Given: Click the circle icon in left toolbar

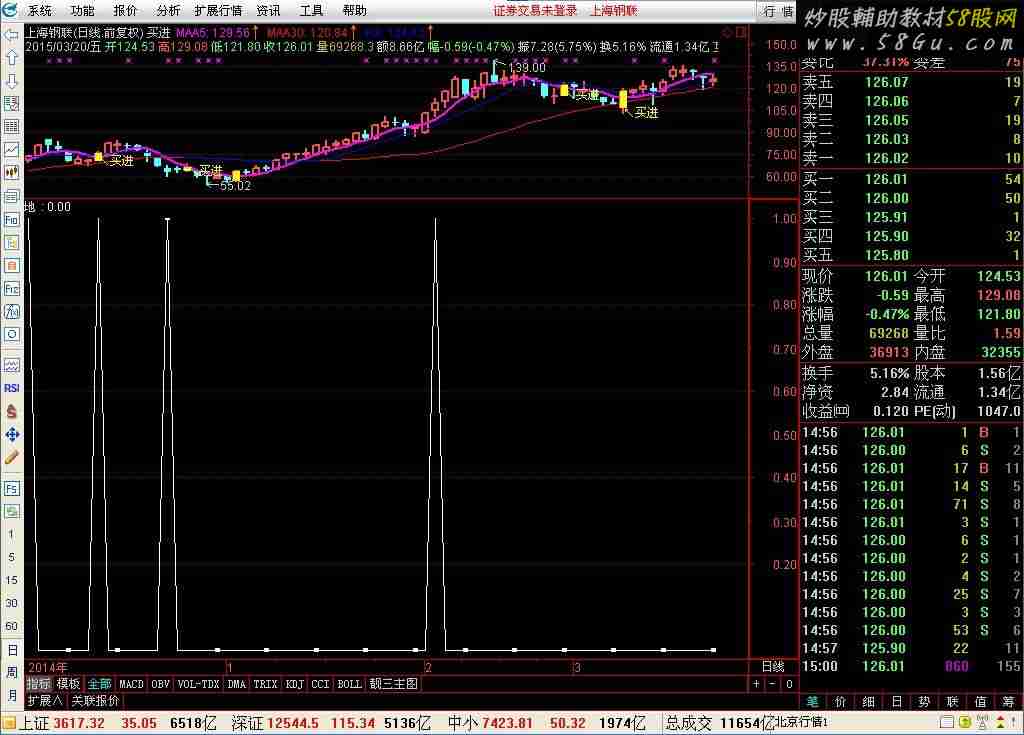Looking at the screenshot, I should (11, 334).
